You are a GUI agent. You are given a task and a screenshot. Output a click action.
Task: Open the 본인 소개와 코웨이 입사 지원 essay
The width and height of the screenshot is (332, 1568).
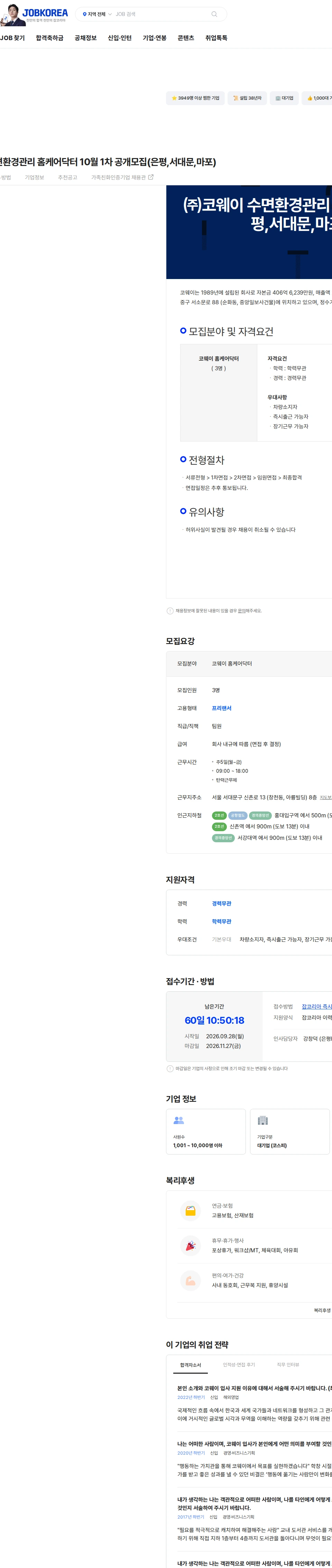[x=255, y=1389]
